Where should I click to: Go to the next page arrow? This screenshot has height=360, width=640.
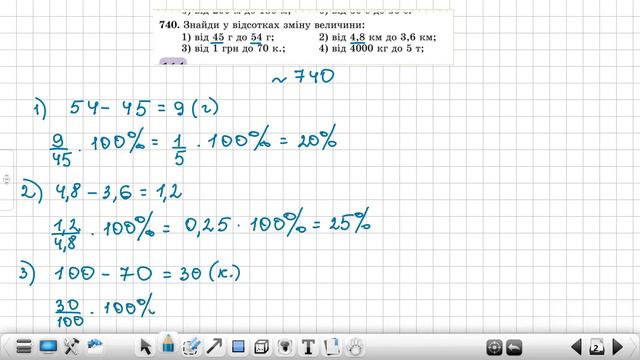[618, 347]
